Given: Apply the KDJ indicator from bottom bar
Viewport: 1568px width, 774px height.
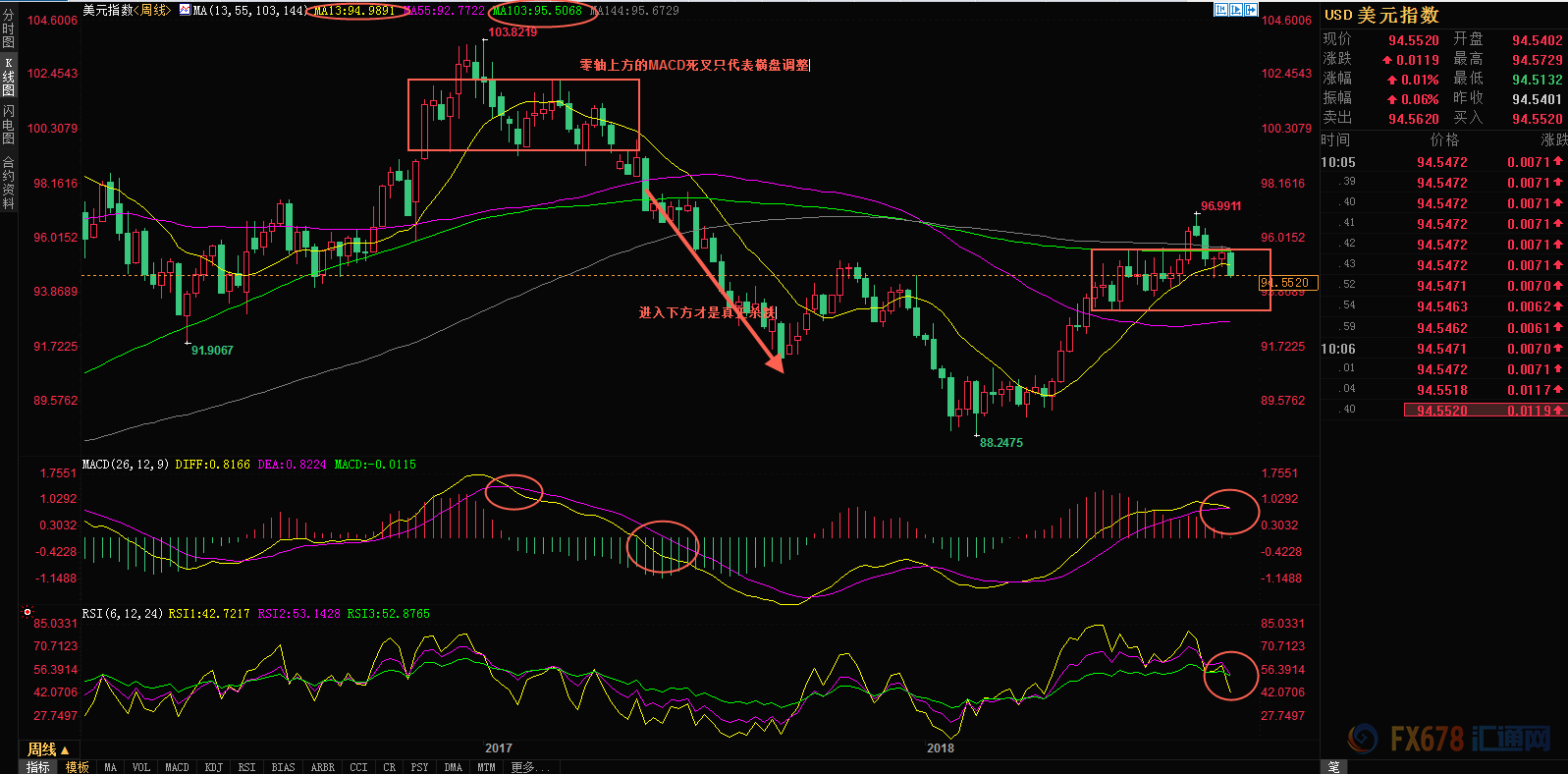Looking at the screenshot, I should coord(214,767).
